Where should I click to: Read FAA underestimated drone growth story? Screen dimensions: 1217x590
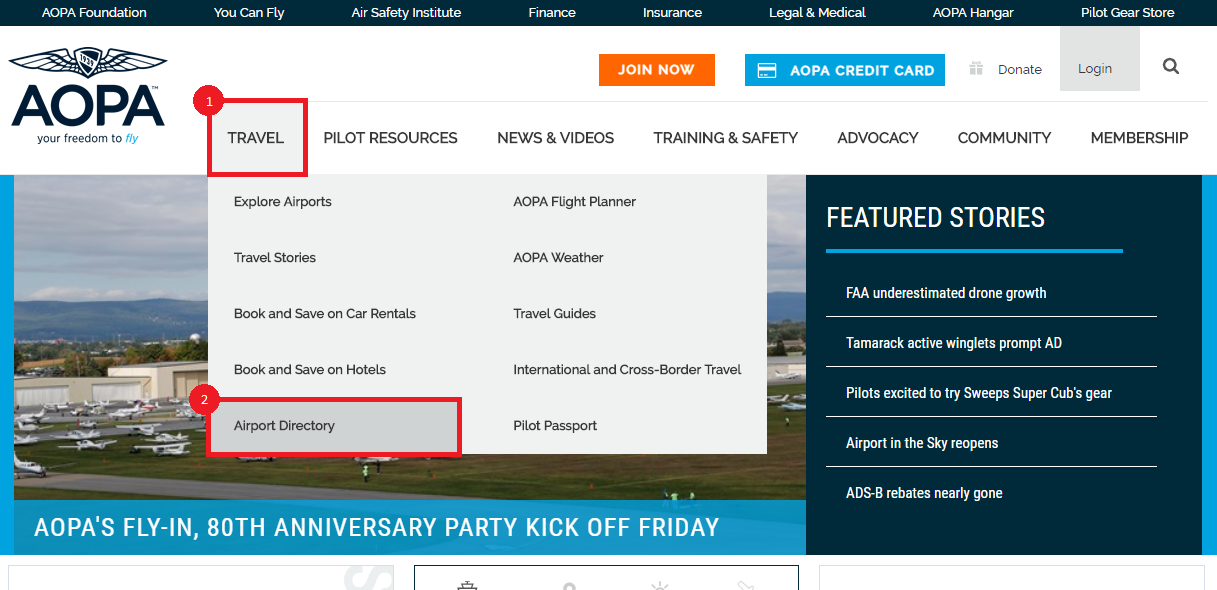[x=946, y=293]
